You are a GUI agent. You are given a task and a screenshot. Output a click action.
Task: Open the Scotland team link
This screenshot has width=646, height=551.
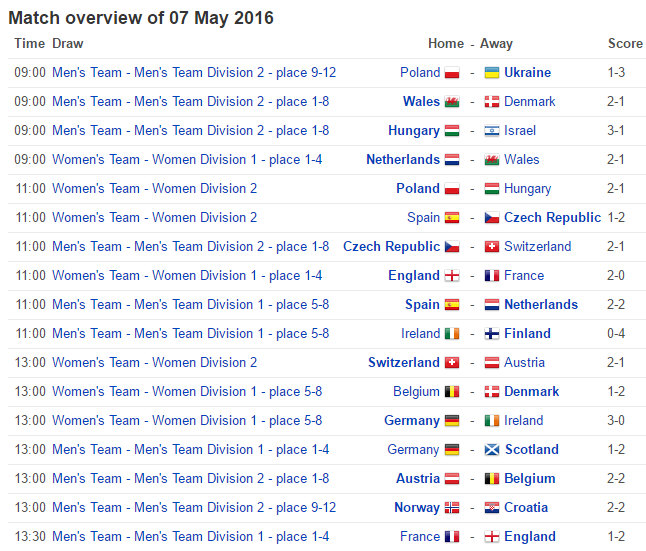[x=531, y=450]
